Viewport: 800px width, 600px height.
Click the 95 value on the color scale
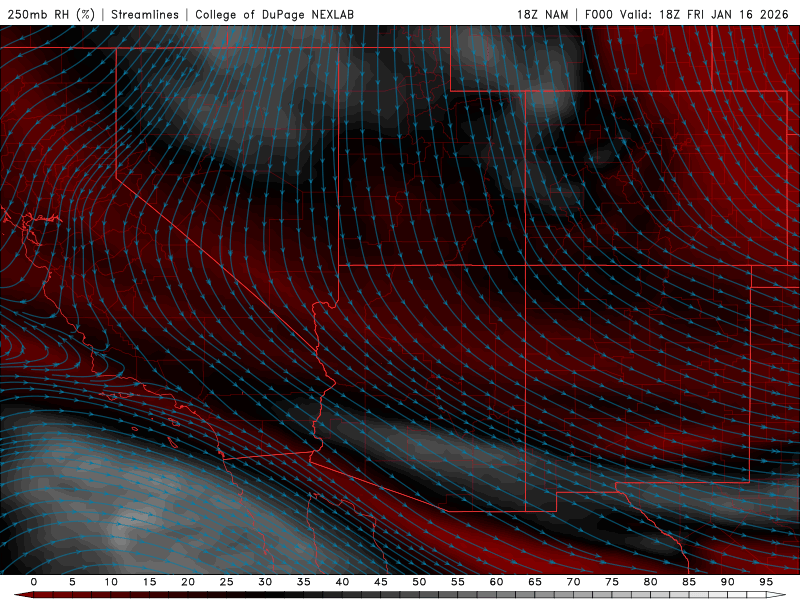point(766,582)
